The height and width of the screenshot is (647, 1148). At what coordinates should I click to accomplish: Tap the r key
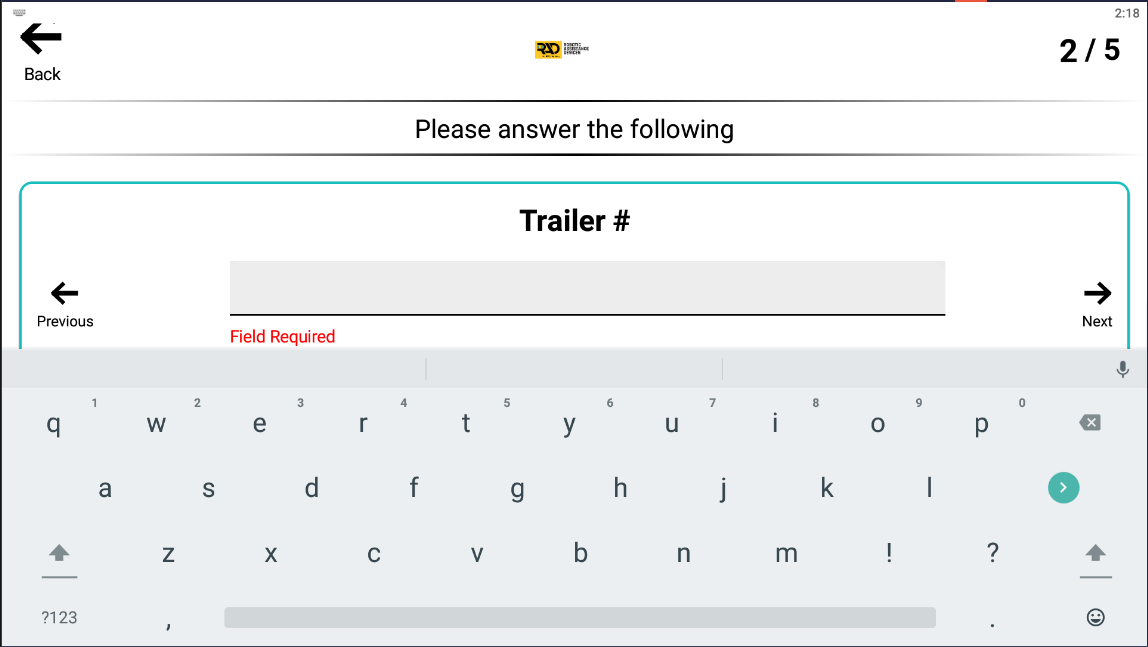pos(362,423)
